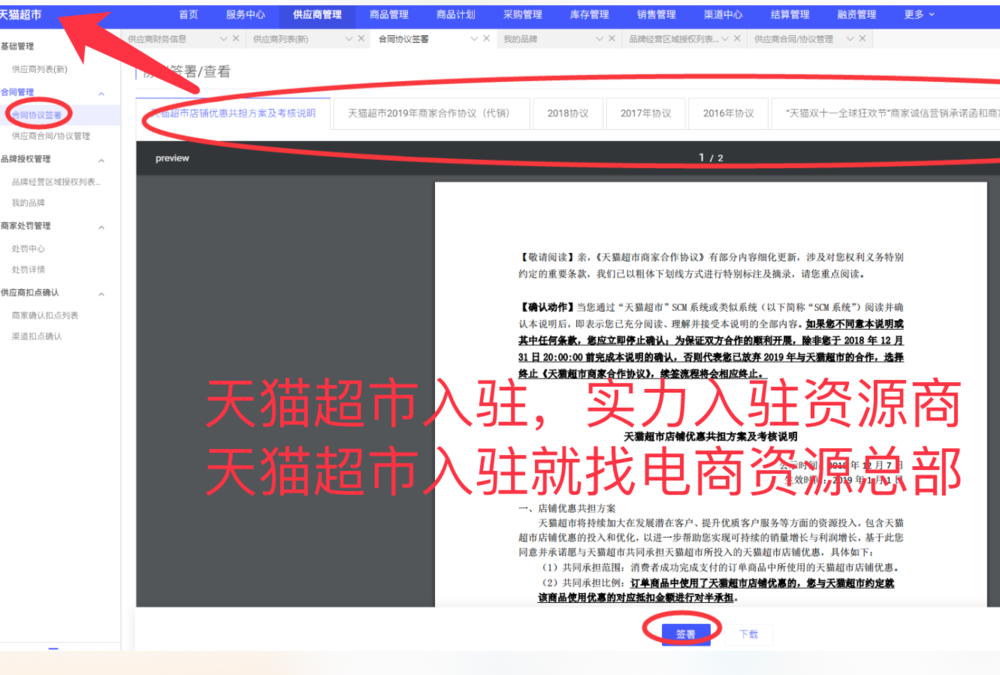Expand the 更多 dropdown menu

[x=919, y=15]
